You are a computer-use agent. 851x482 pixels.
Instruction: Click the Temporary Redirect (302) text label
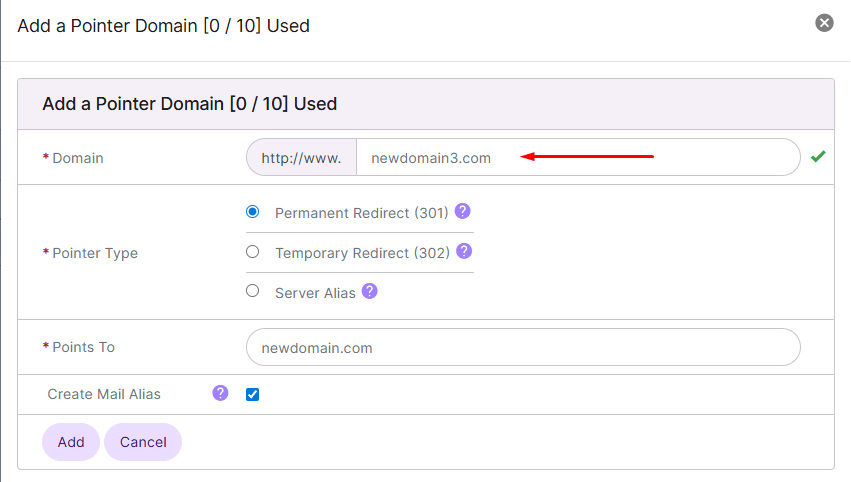coord(363,253)
